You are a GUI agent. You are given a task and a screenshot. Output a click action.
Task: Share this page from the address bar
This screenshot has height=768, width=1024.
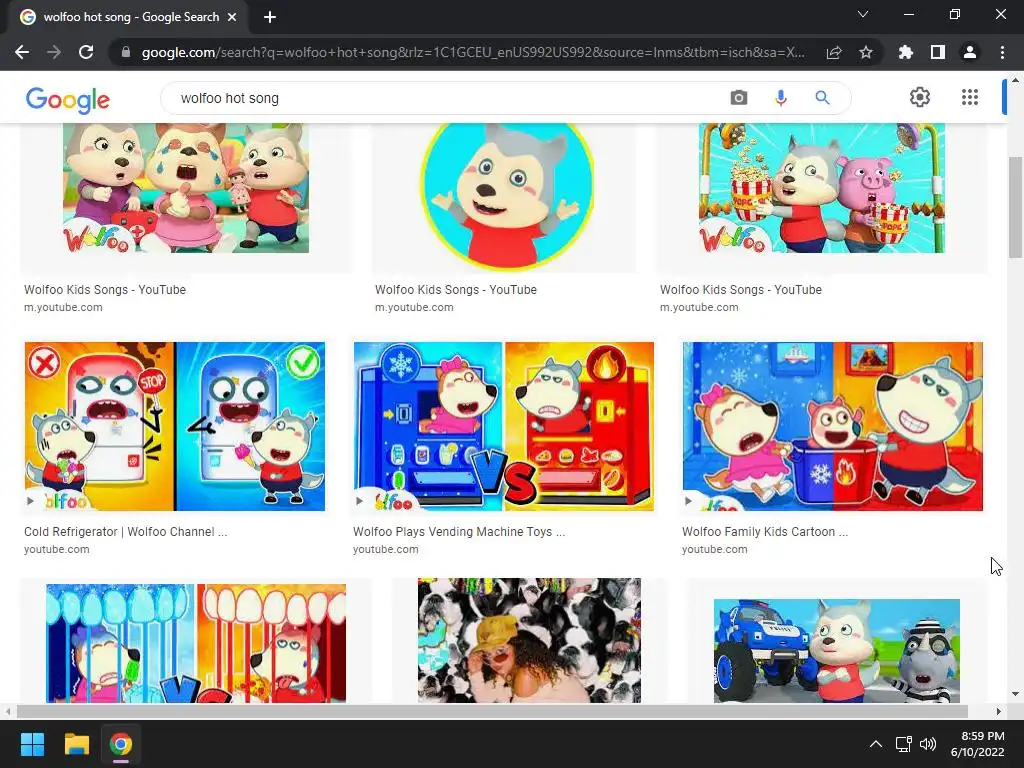click(x=834, y=52)
